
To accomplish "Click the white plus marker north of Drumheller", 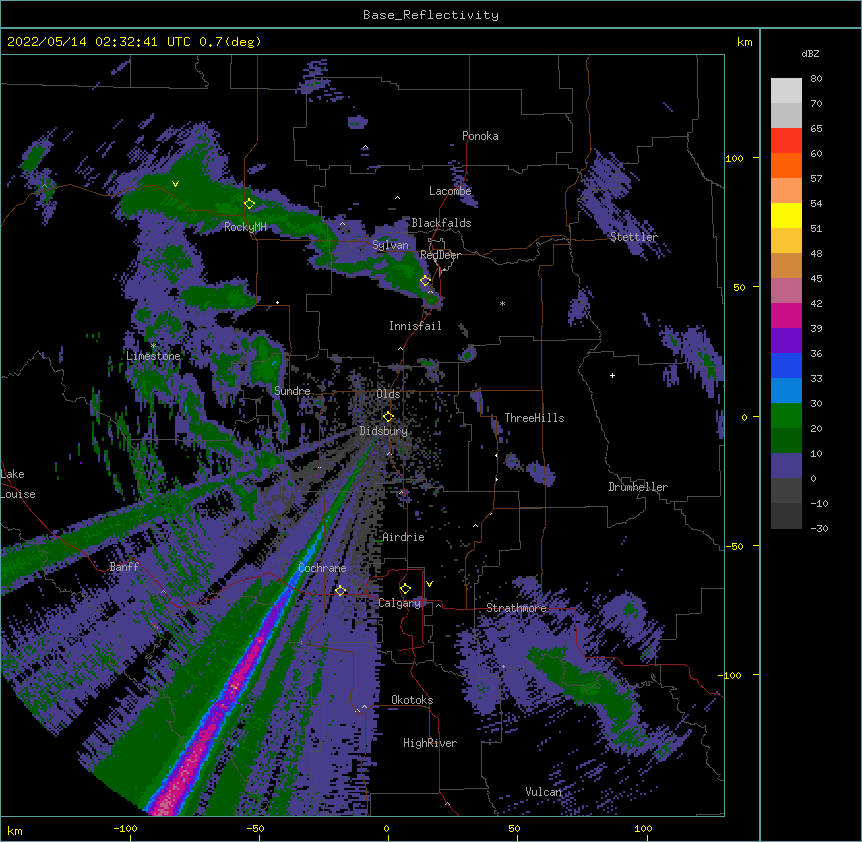I will click(x=612, y=375).
